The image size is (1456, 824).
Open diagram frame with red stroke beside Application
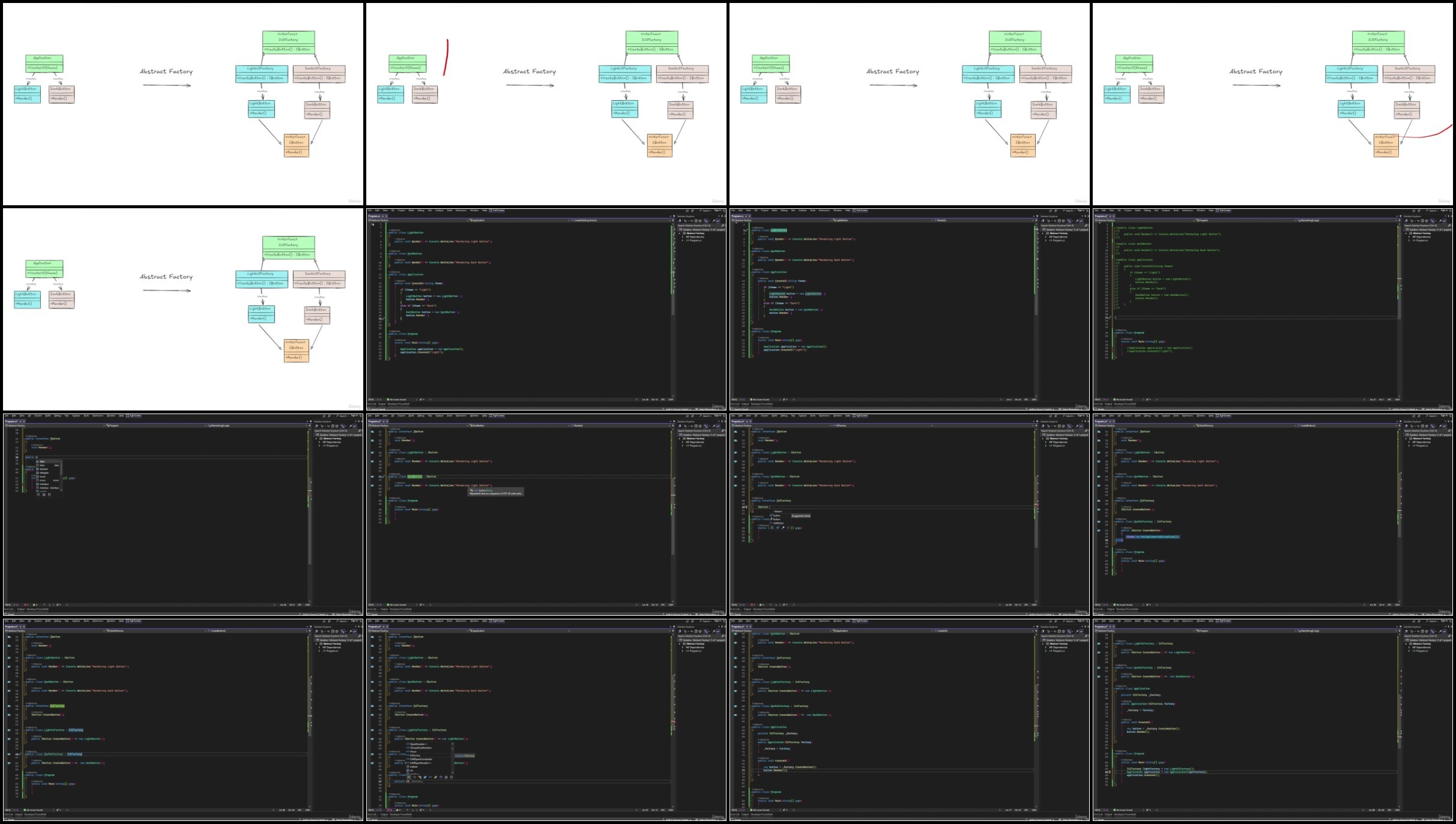click(546, 104)
